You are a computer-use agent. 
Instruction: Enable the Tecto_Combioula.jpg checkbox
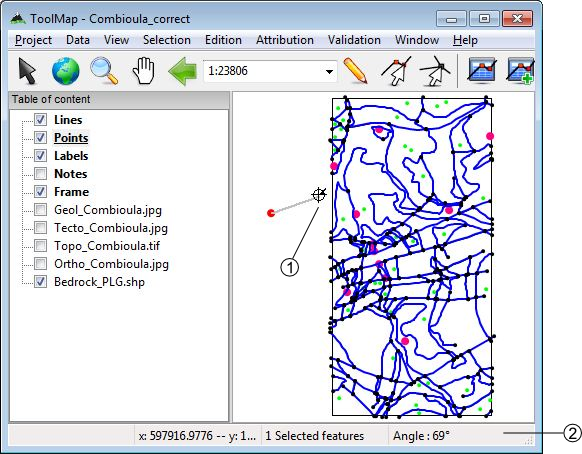(40, 228)
